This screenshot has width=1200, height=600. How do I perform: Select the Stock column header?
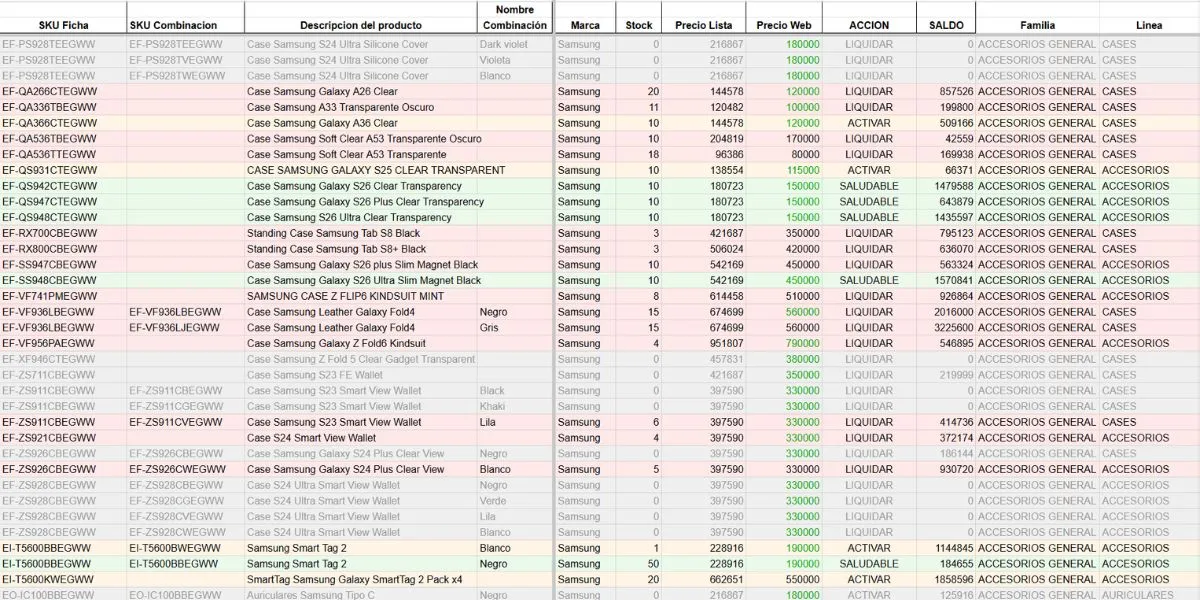pyautogui.click(x=639, y=25)
